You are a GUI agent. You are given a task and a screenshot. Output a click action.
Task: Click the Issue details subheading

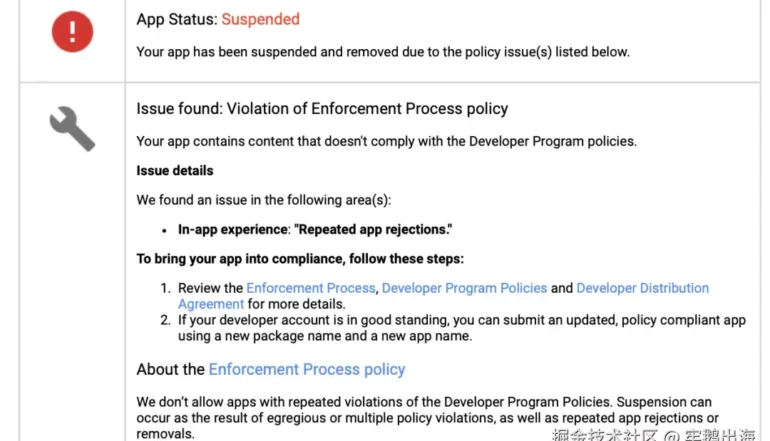coord(175,171)
